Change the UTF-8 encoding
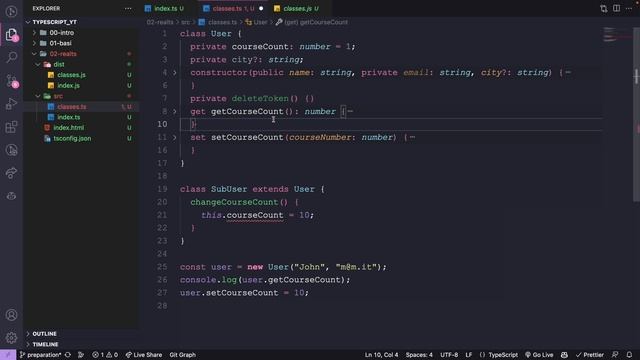This screenshot has height=360, width=640. (449, 355)
